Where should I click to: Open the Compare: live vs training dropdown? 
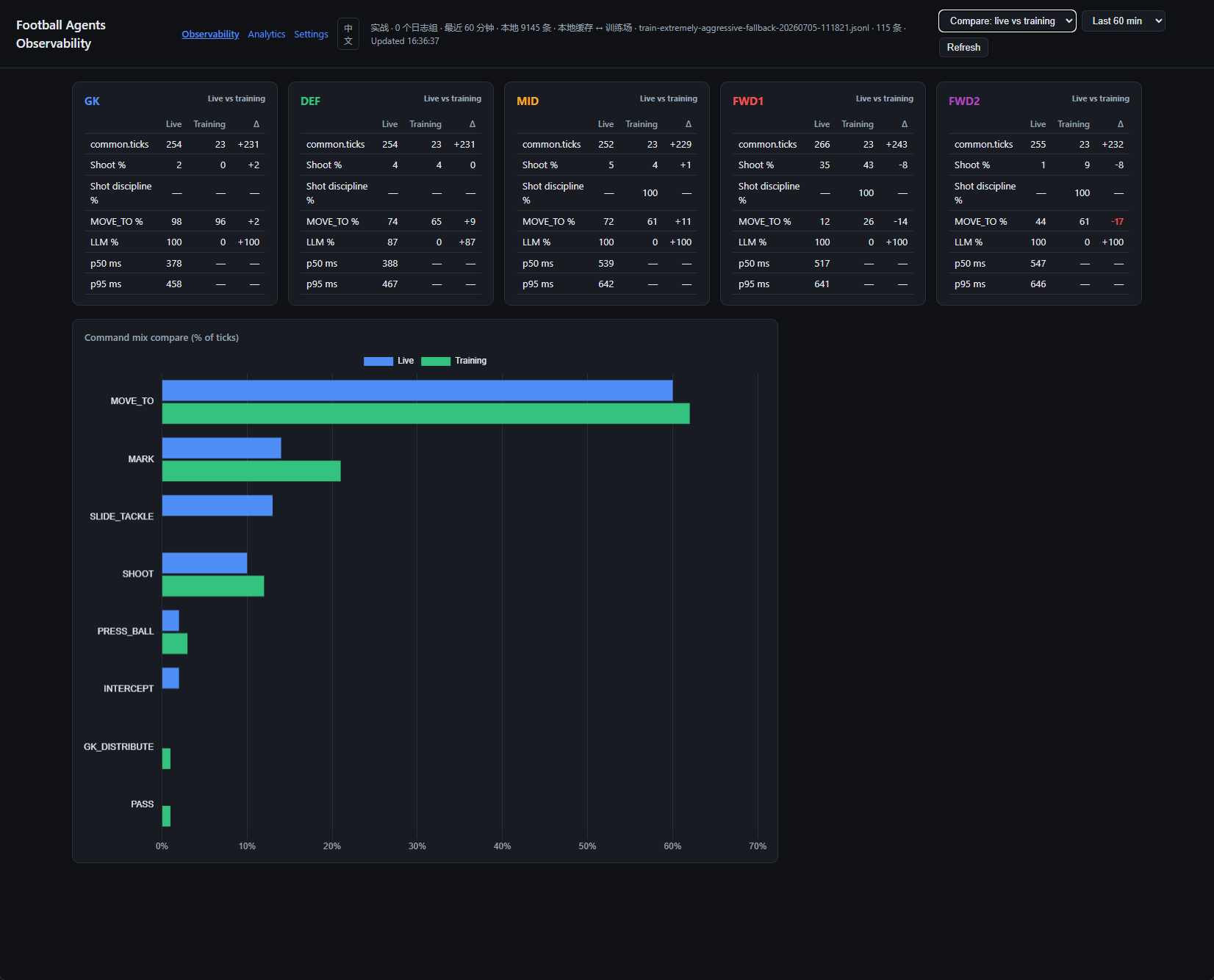(x=1007, y=21)
